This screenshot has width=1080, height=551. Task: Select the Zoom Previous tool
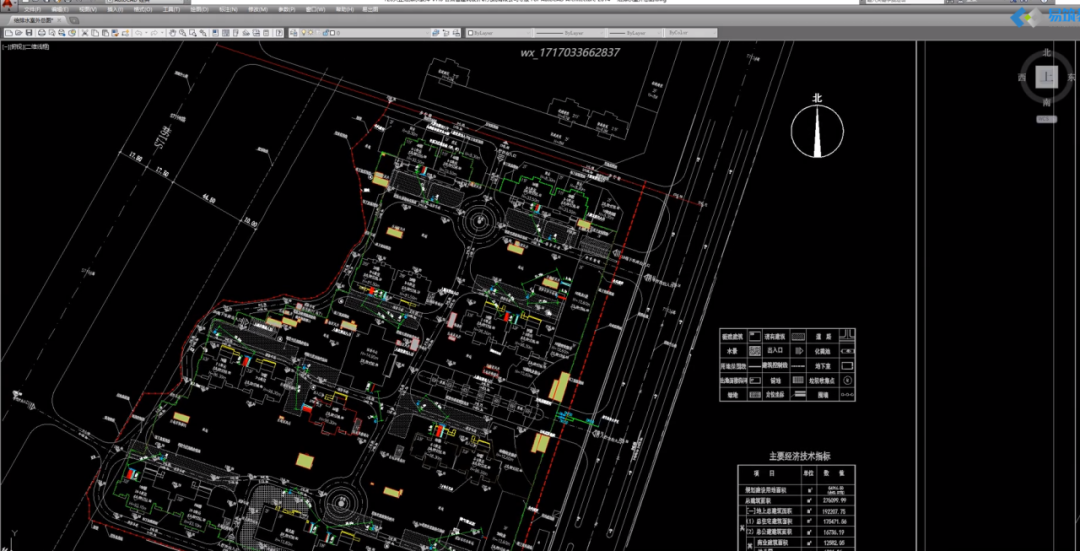coord(203,33)
